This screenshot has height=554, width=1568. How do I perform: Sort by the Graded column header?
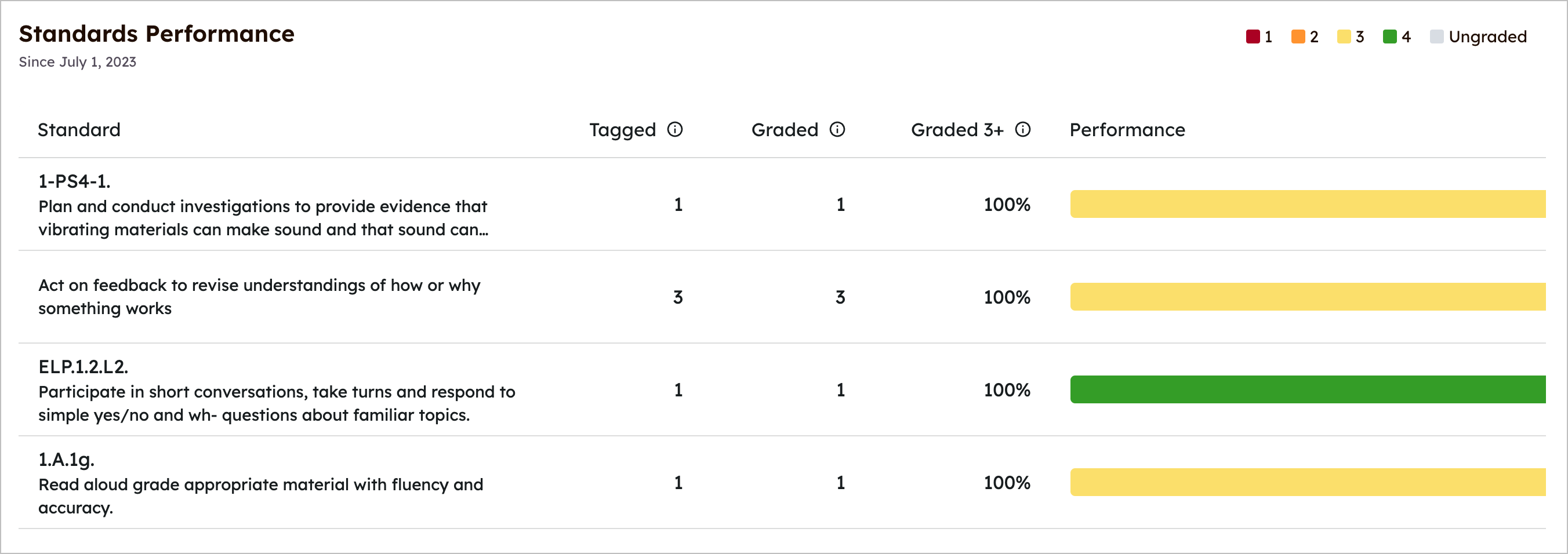point(785,130)
